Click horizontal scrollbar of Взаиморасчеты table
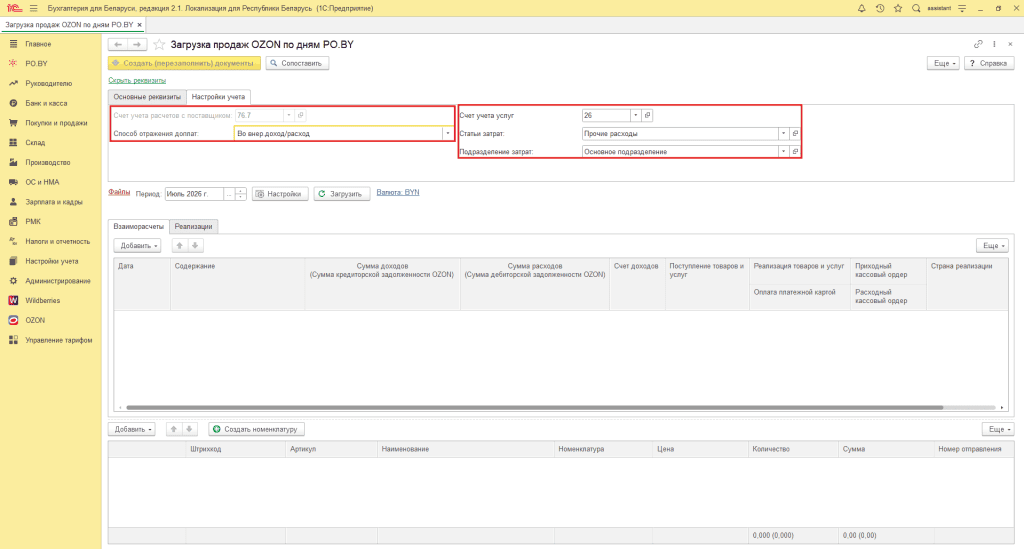1024x549 pixels. click(534, 407)
